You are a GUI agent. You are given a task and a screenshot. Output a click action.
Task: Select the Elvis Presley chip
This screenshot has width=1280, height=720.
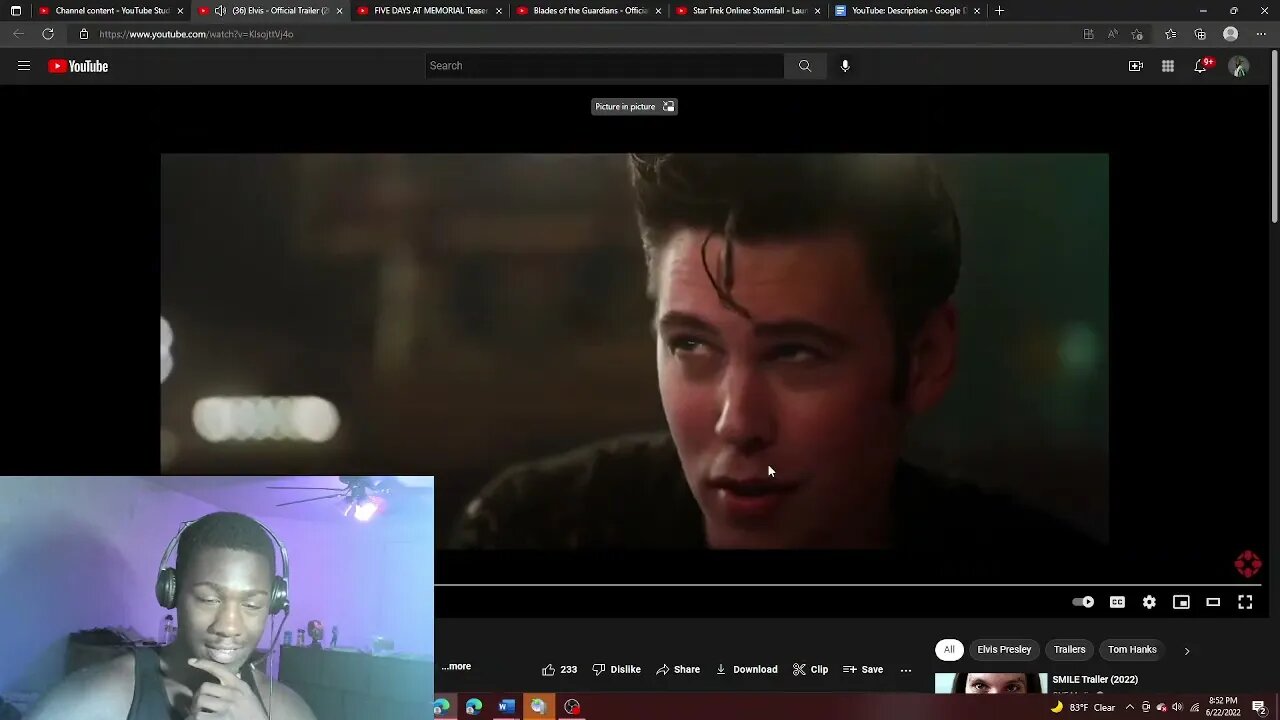(x=1004, y=650)
